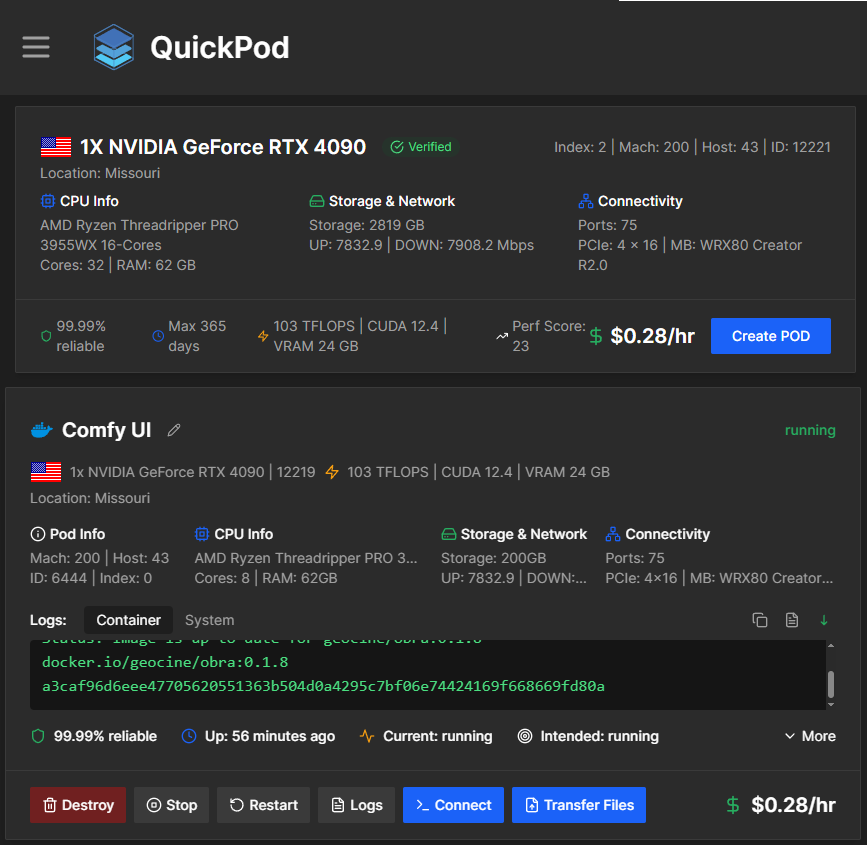Click the lightning icon beside 103 TFLOPS in listing footer
The width and height of the screenshot is (867, 845).
[263, 336]
